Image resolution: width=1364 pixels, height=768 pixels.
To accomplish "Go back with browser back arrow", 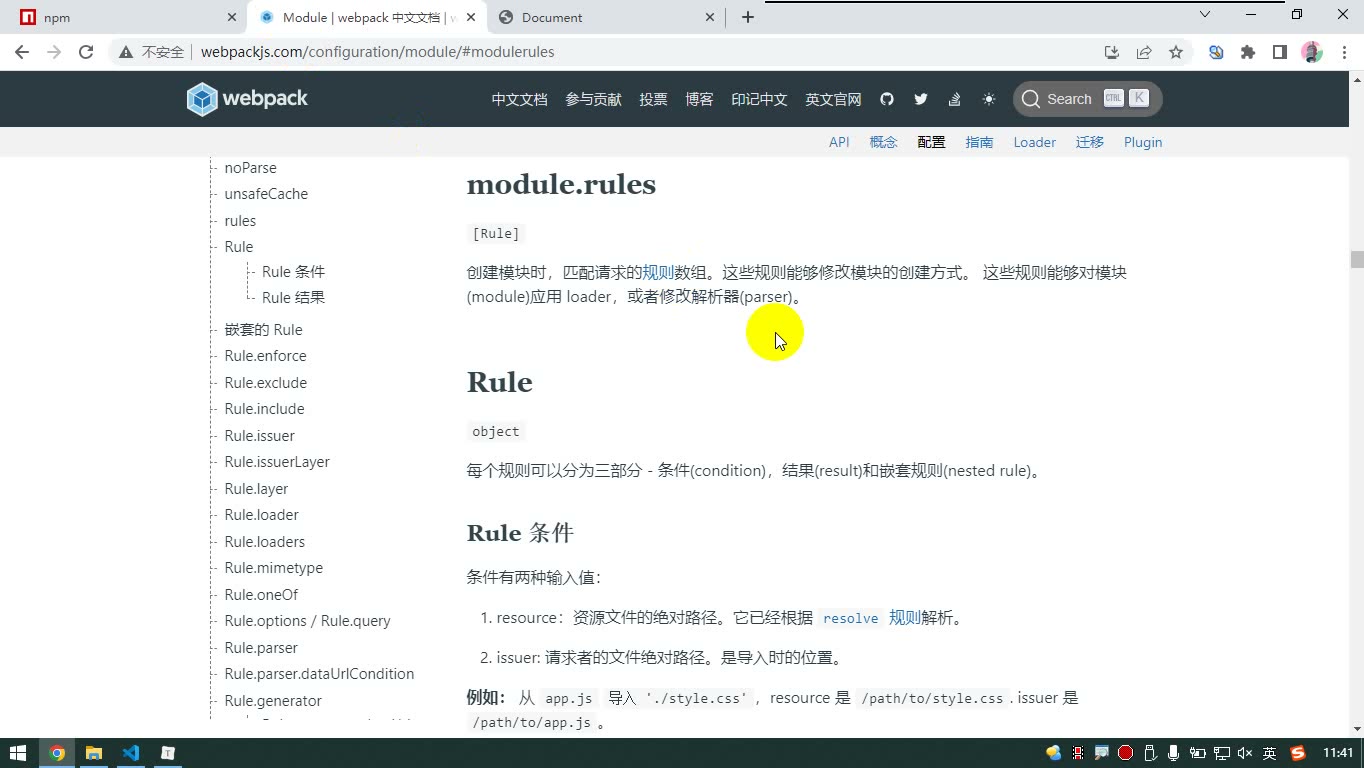I will [22, 52].
